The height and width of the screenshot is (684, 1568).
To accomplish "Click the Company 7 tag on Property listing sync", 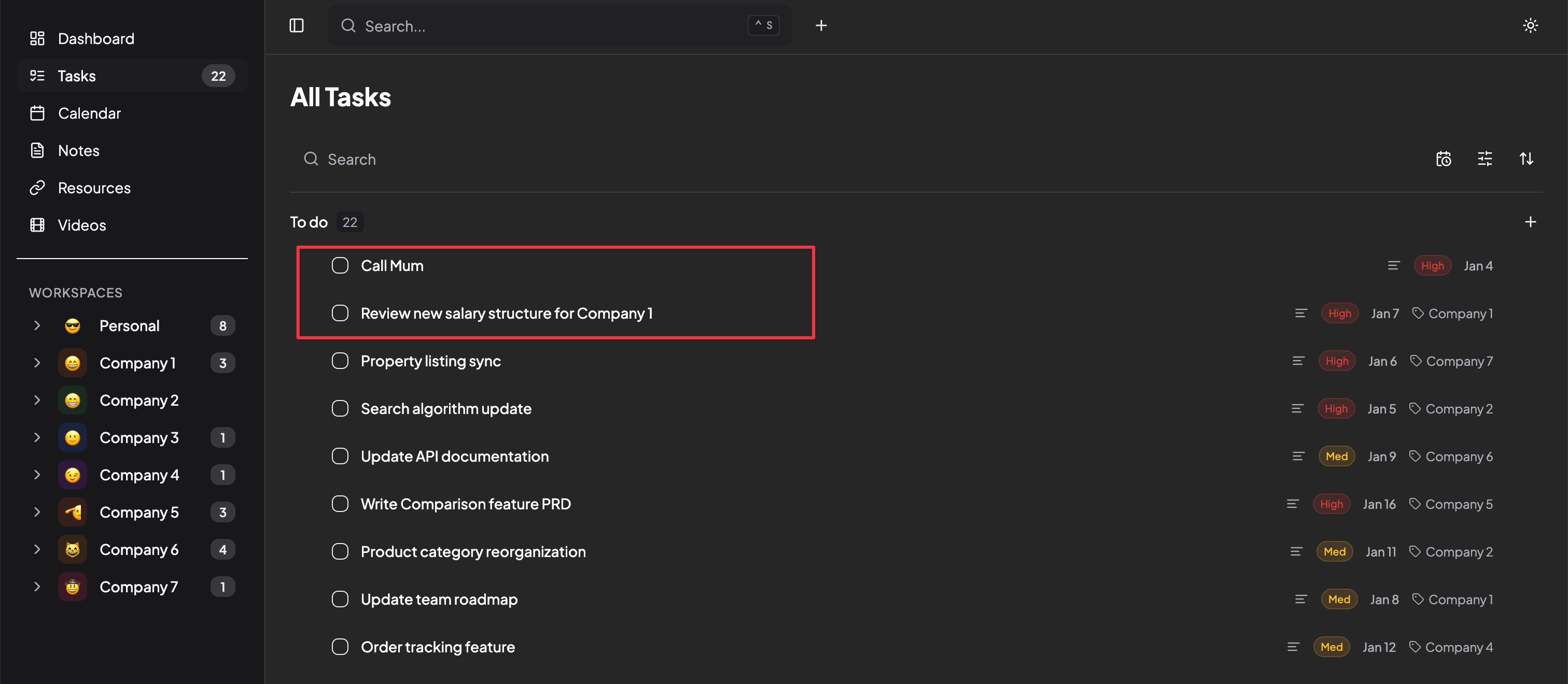I will pos(1452,362).
